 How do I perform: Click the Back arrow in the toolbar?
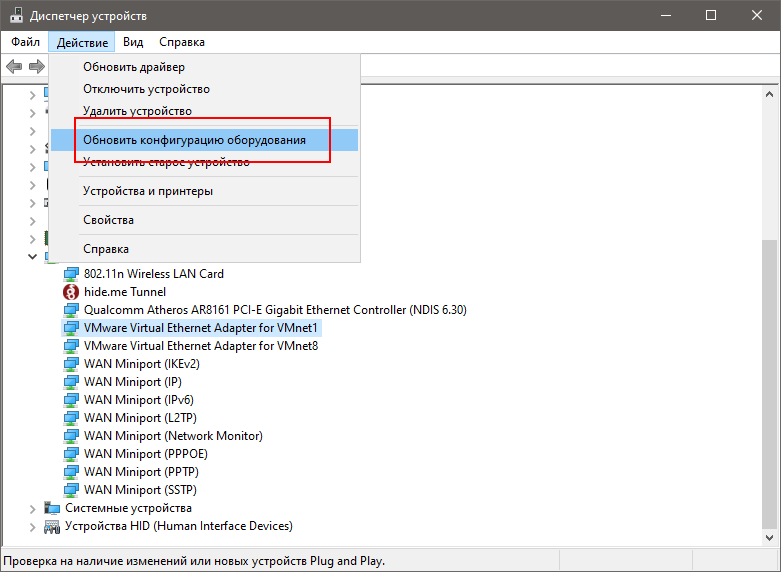(14, 66)
